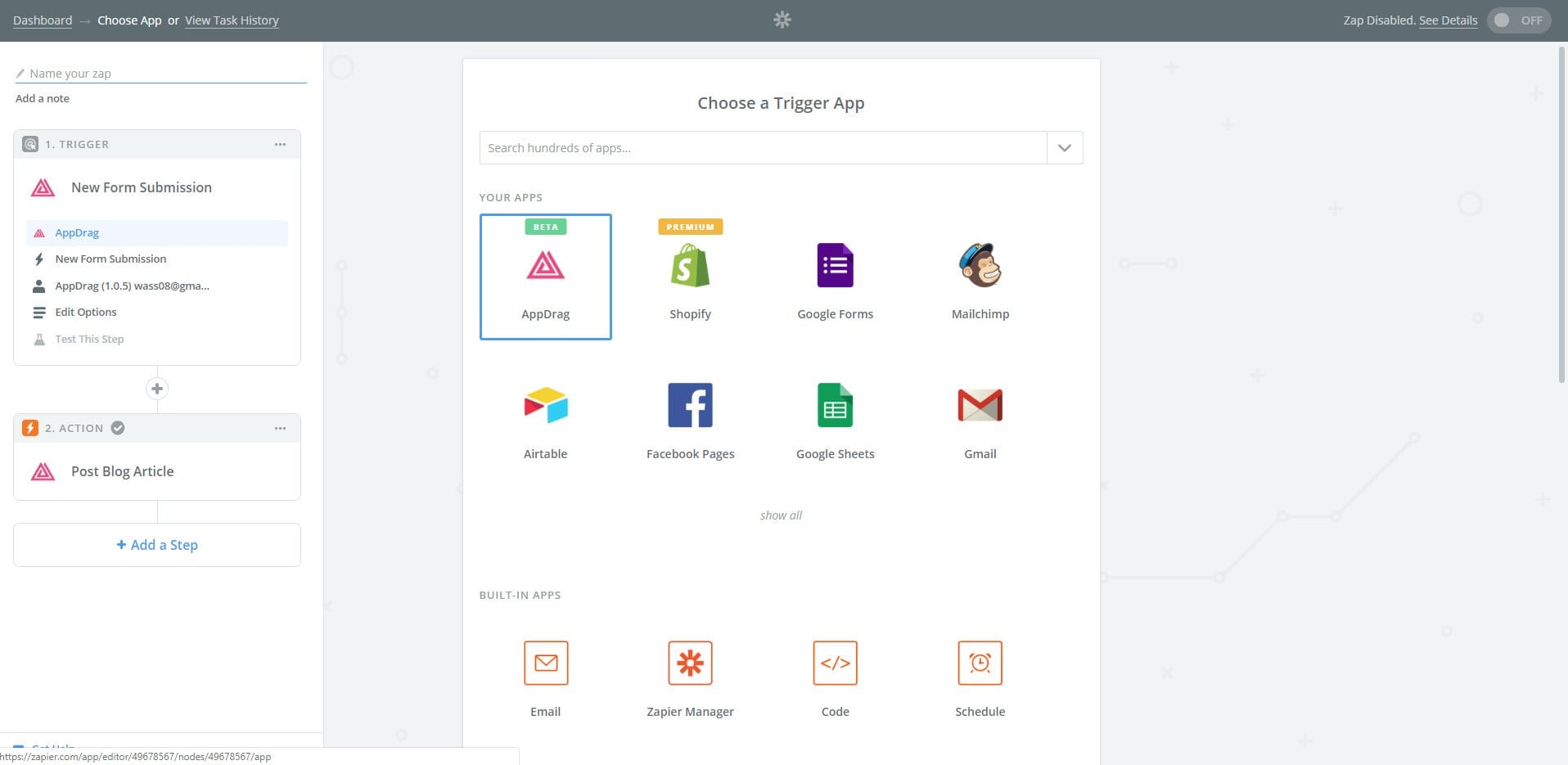Expand the apps list with show all
Viewport: 1568px width, 765px height.
781,515
